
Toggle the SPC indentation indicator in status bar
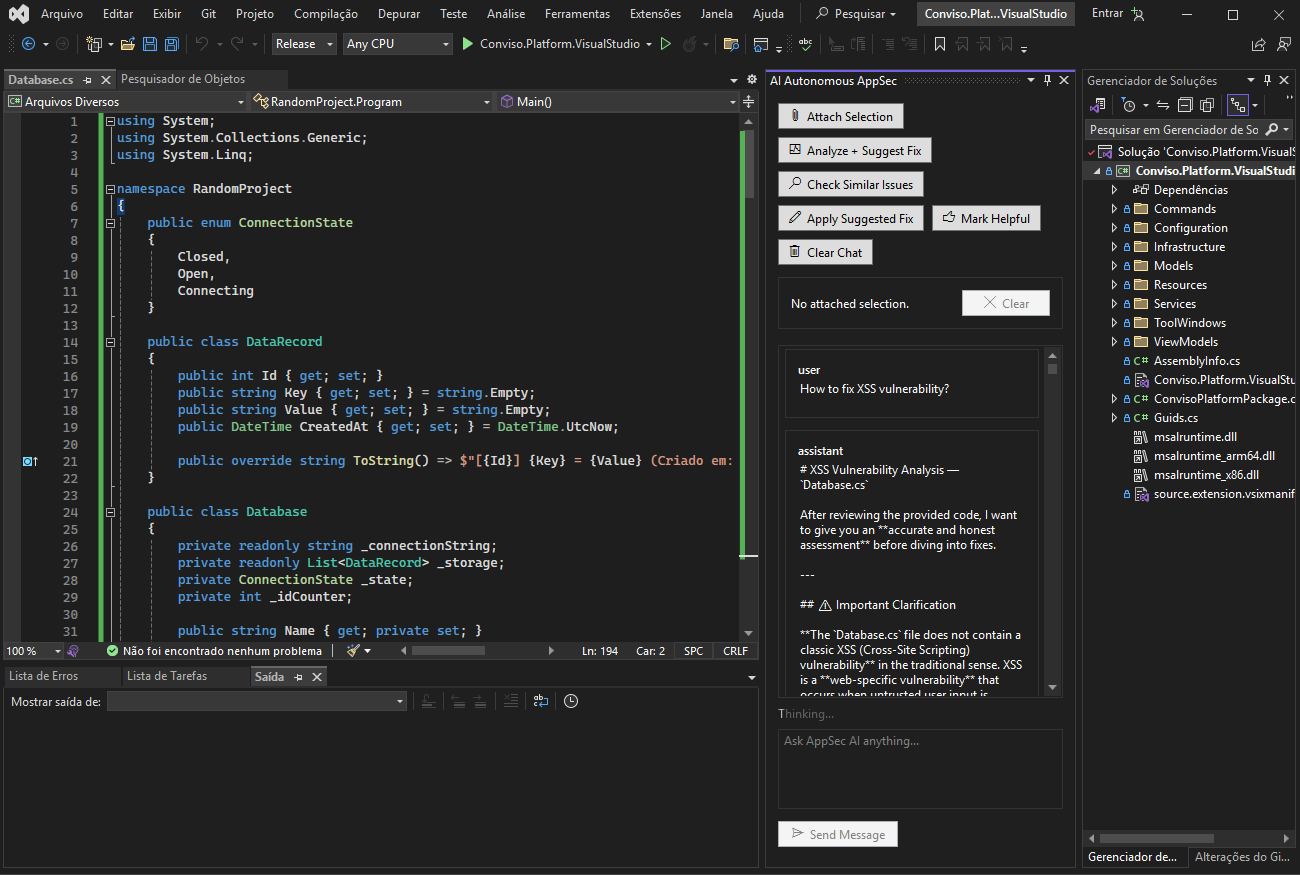693,651
